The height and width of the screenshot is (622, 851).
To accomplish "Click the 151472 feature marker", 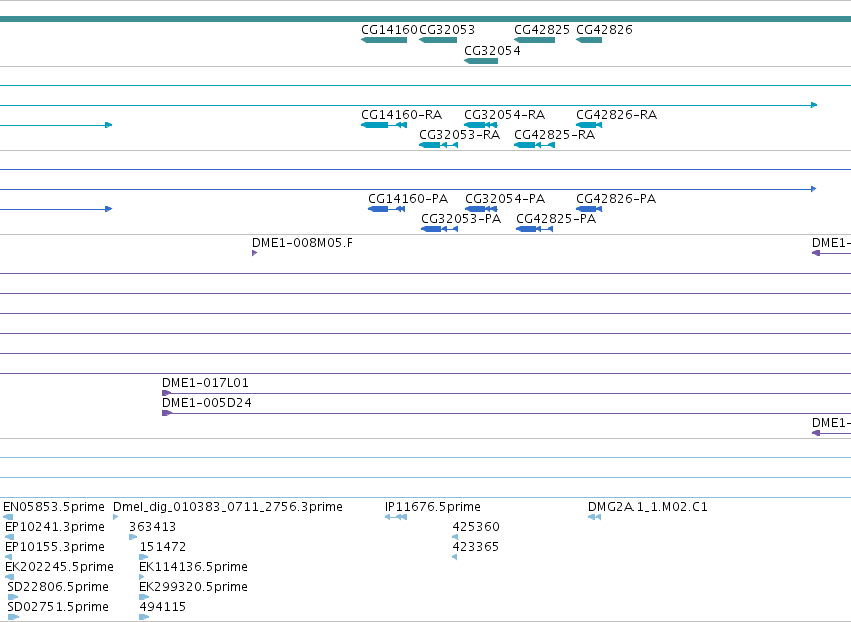I will pos(144,557).
